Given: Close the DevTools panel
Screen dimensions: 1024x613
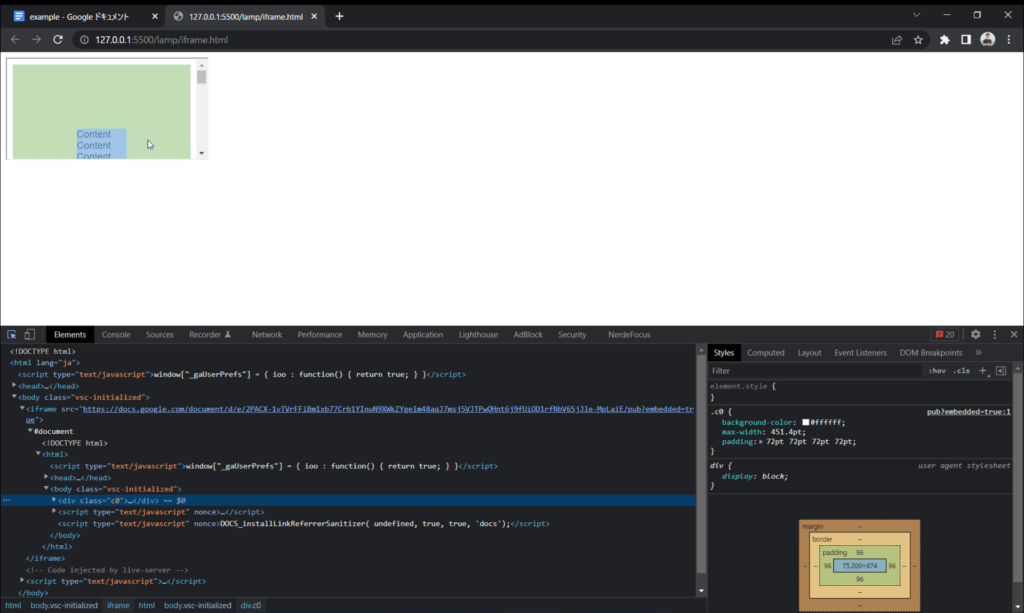Looking at the screenshot, I should pos(1014,334).
